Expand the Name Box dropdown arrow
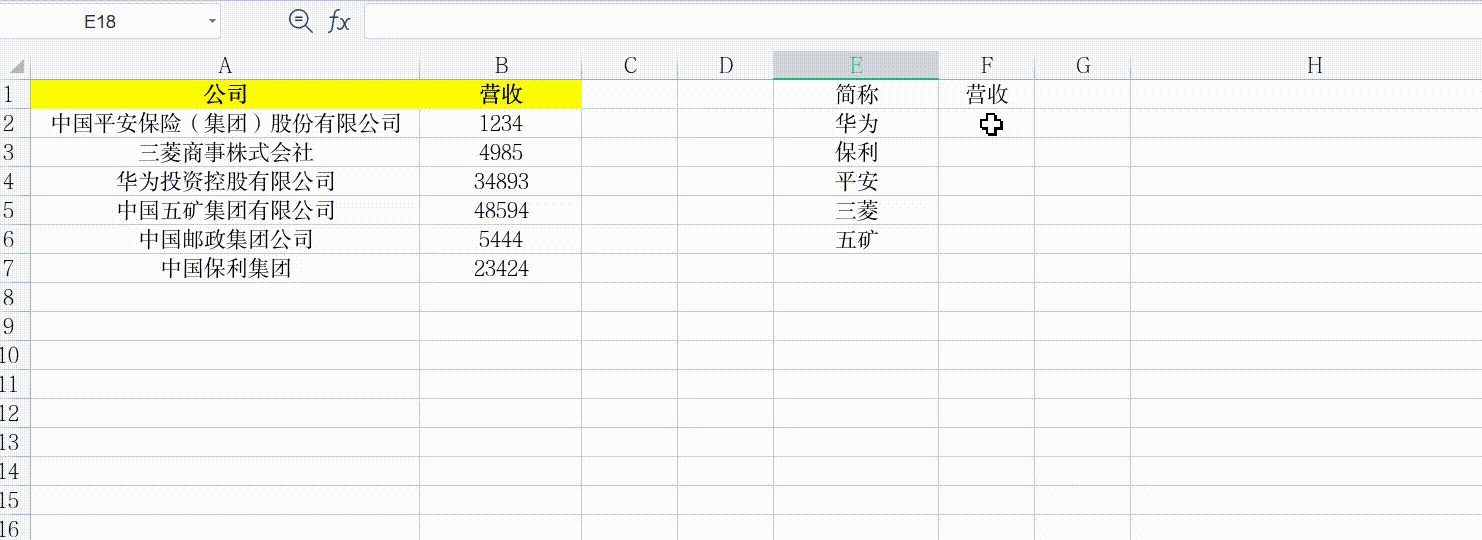Image resolution: width=1482 pixels, height=540 pixels. (212, 21)
